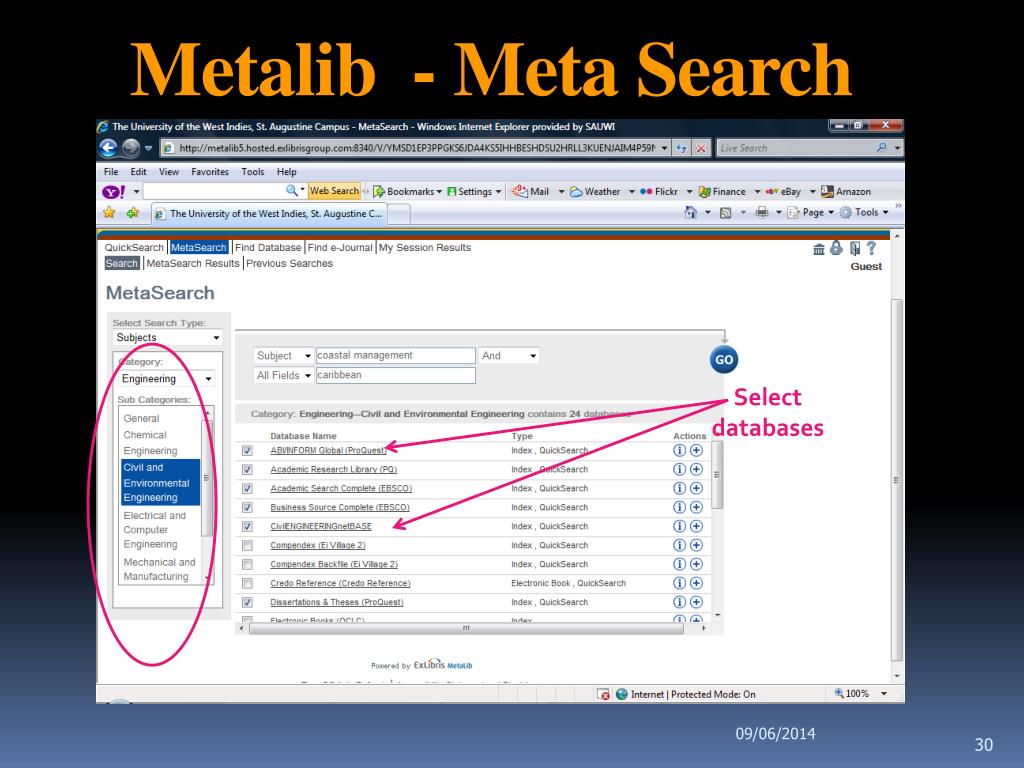Click the browser Back arrow button

pyautogui.click(x=108, y=148)
